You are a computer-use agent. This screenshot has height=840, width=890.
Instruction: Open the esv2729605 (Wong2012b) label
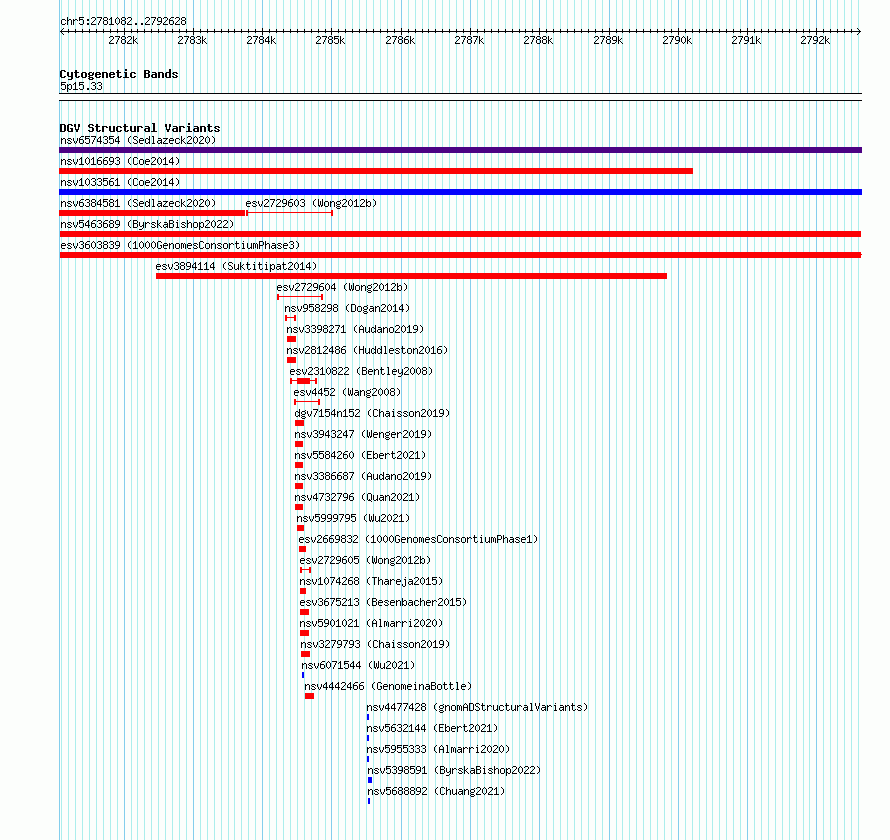[365, 560]
